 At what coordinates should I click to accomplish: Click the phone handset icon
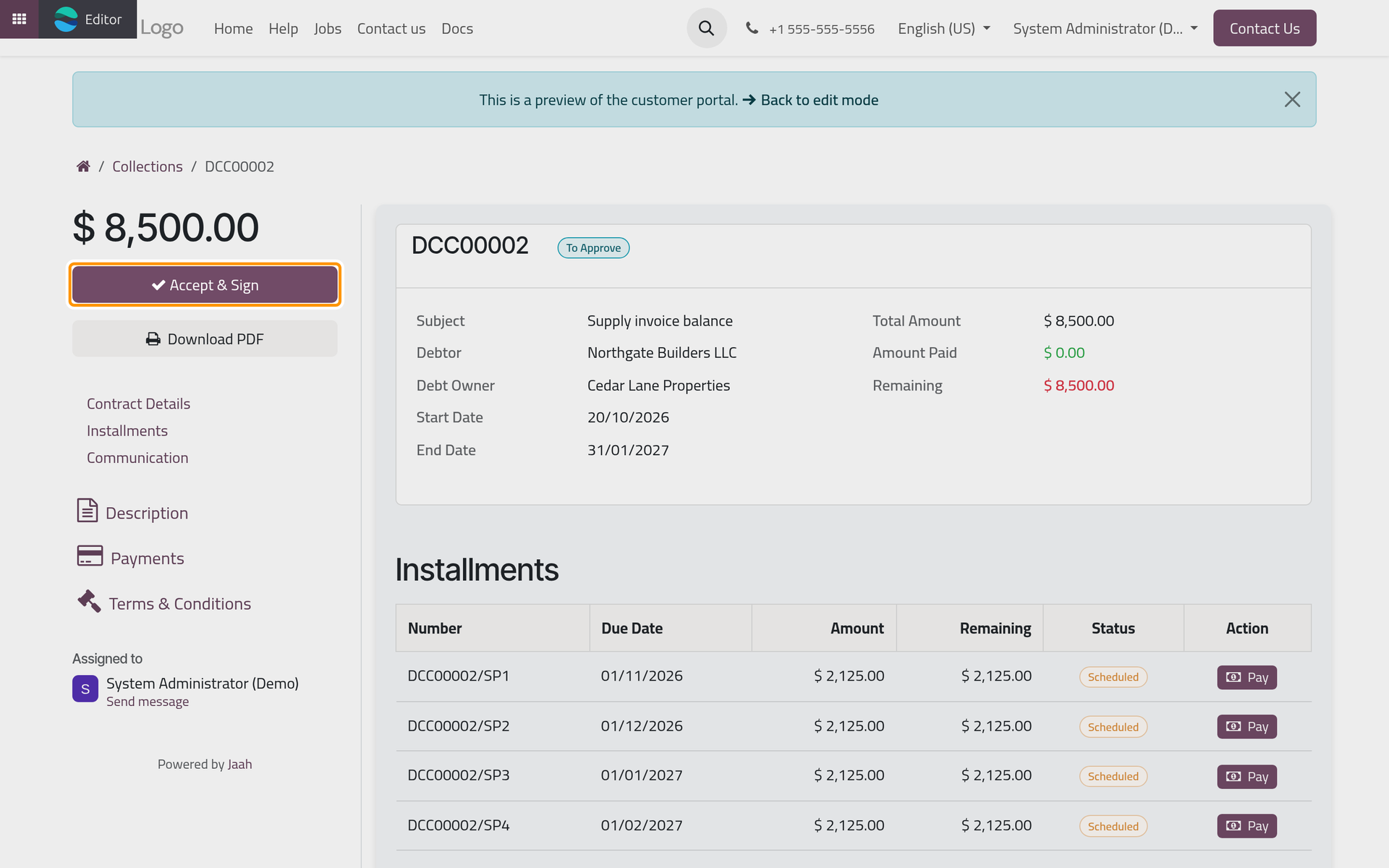[x=752, y=28]
